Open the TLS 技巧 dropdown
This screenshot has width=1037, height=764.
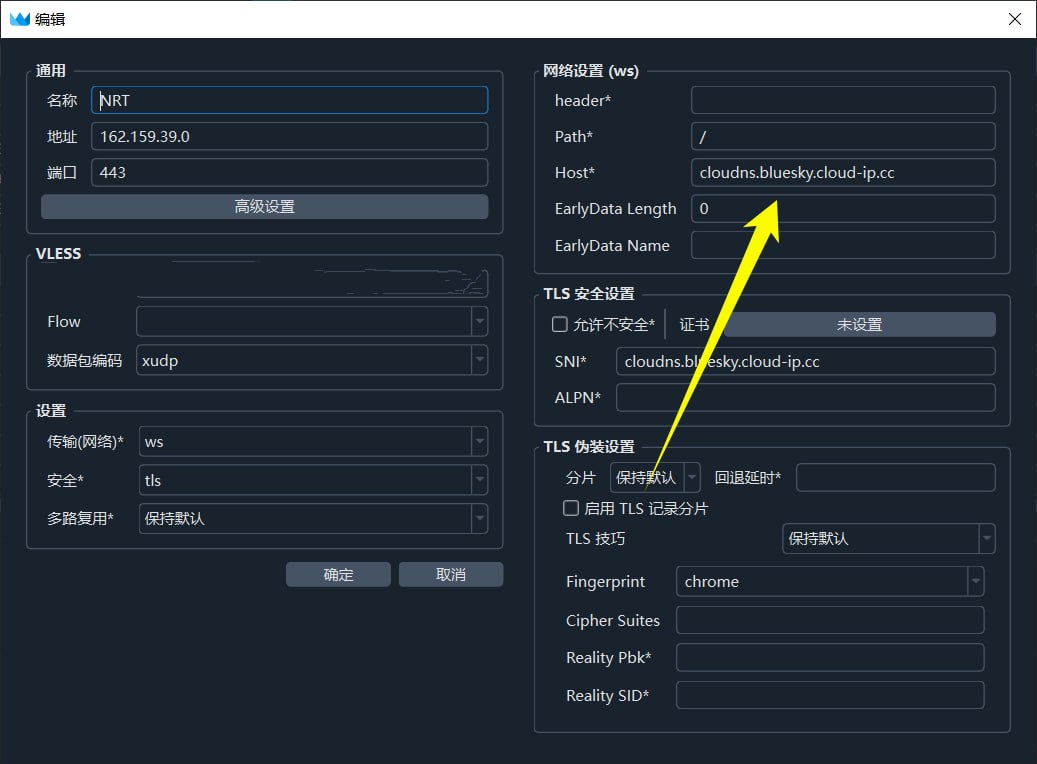click(x=888, y=538)
